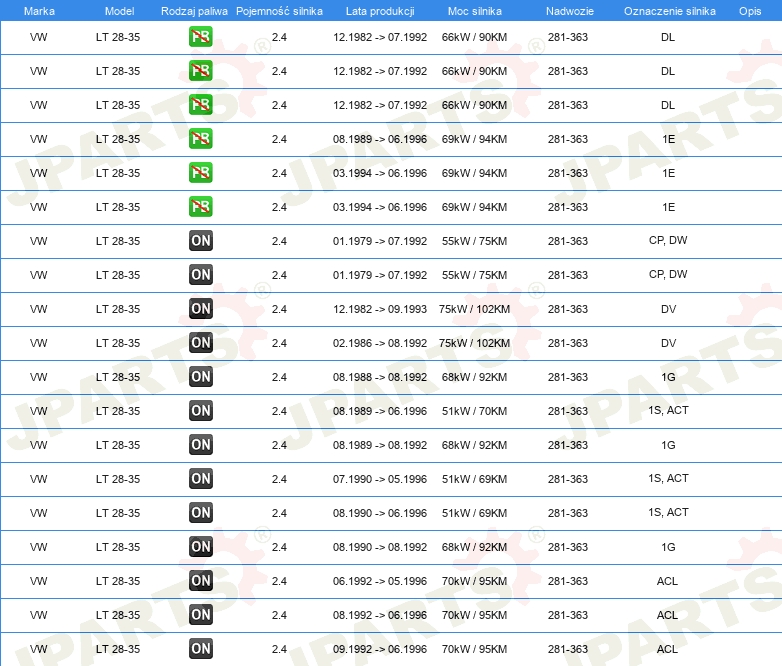Image resolution: width=782 pixels, height=666 pixels.
Task: Click the ON diesel icon in the 08.1990 -> 08.1992 row
Action: point(200,546)
